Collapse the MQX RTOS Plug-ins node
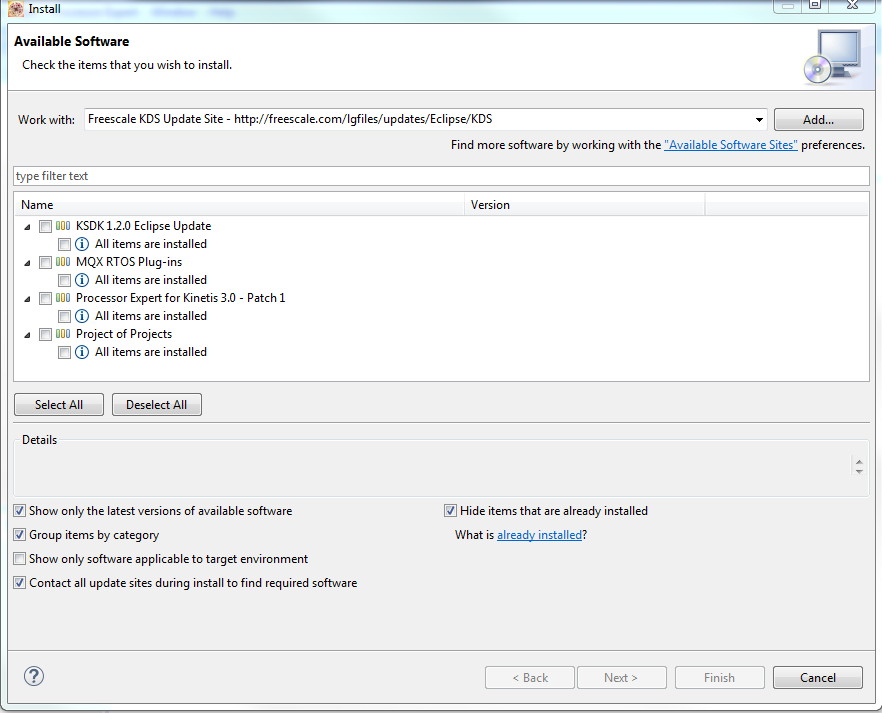882x713 pixels. click(x=27, y=263)
